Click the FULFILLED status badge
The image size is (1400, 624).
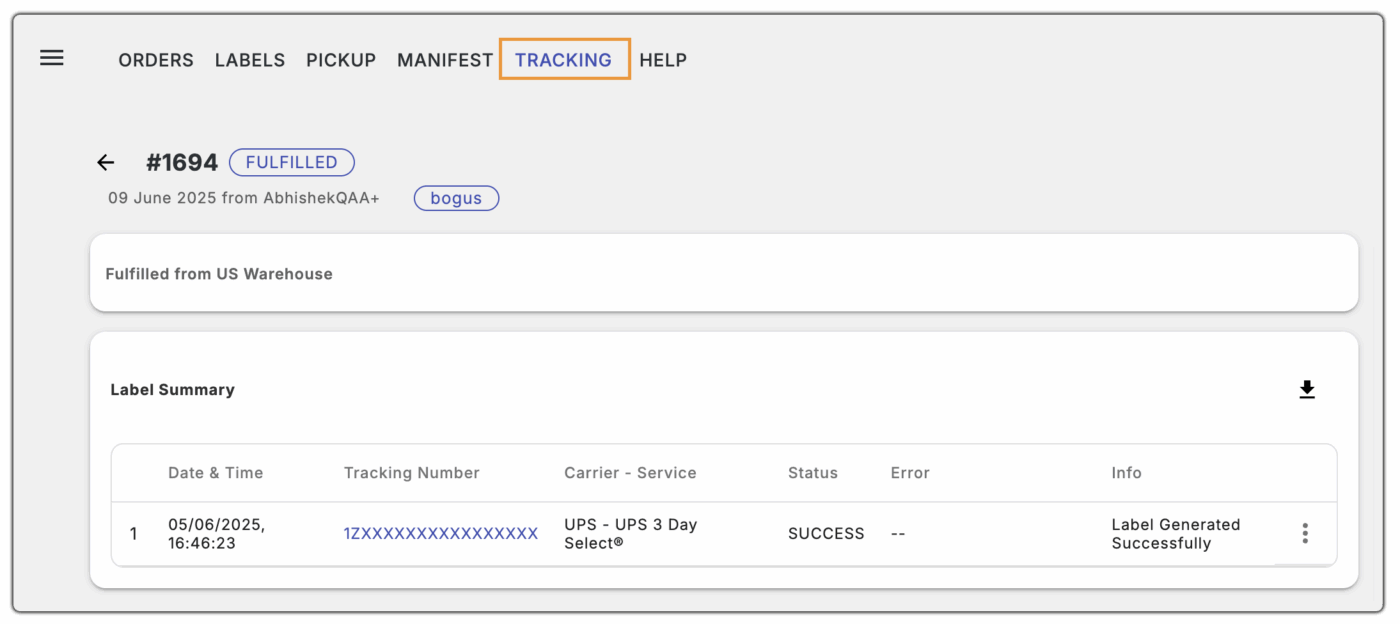(x=291, y=162)
